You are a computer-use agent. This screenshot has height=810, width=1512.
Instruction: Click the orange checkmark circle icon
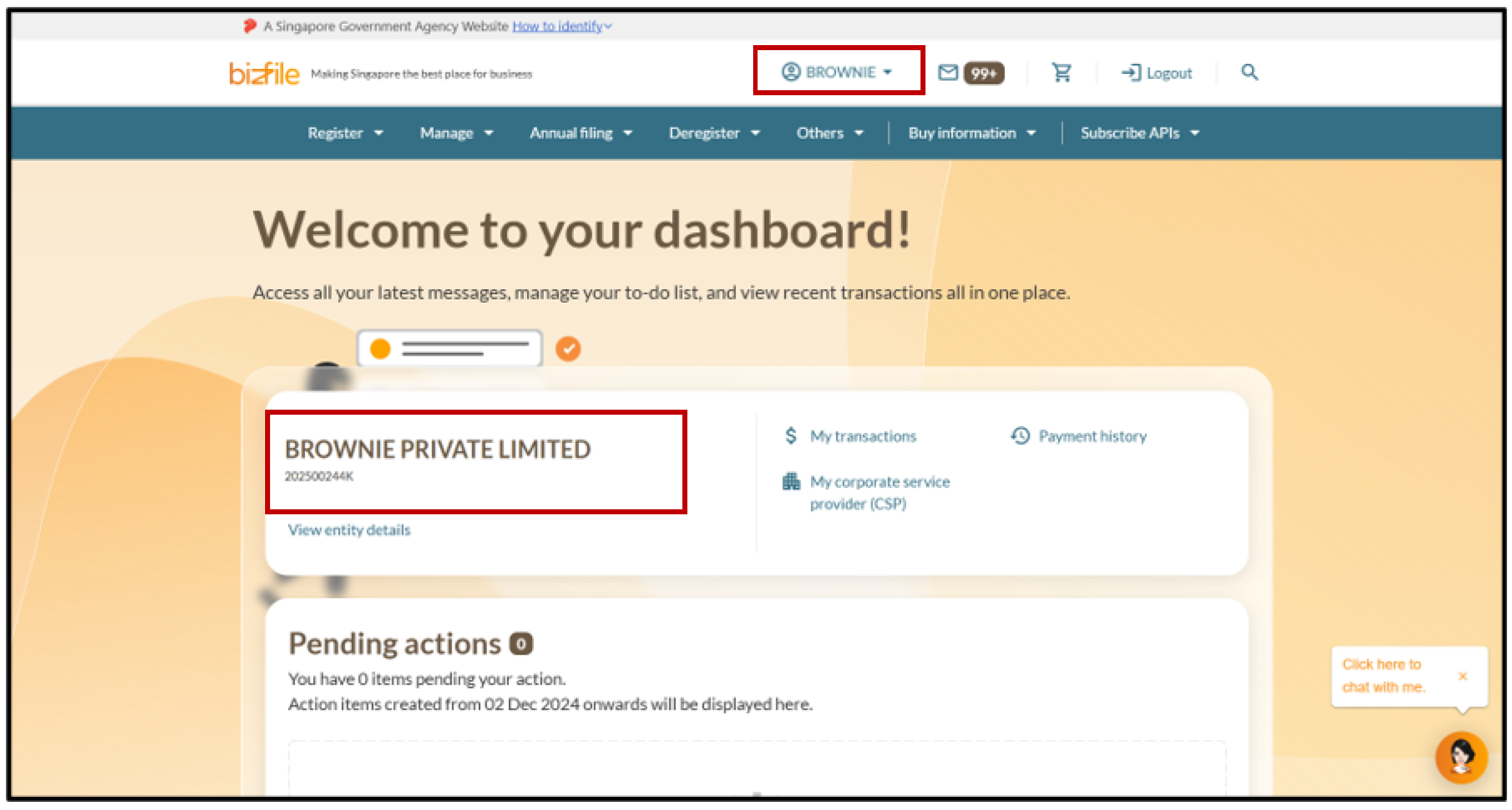(568, 349)
